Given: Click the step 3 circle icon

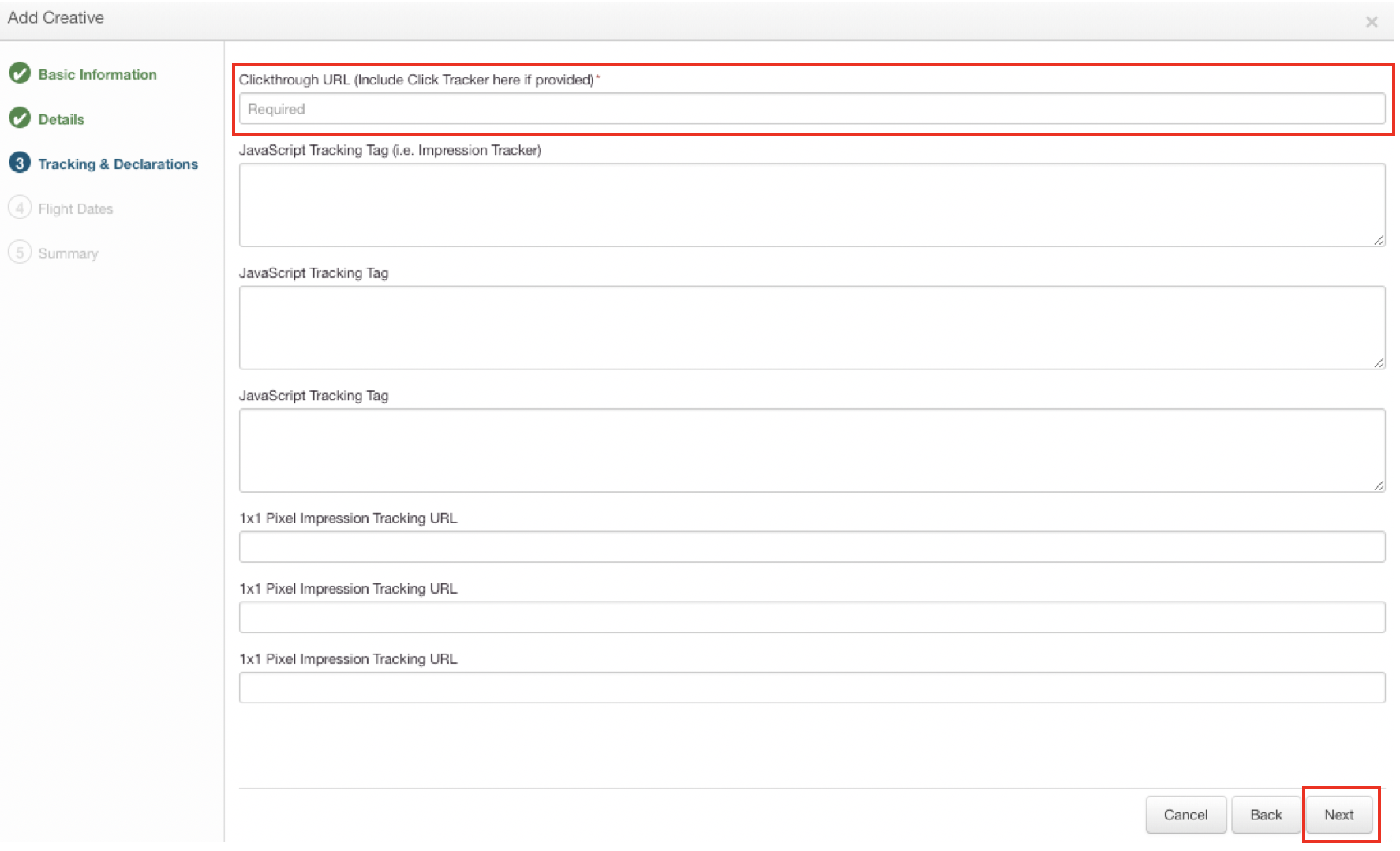Looking at the screenshot, I should [x=20, y=163].
